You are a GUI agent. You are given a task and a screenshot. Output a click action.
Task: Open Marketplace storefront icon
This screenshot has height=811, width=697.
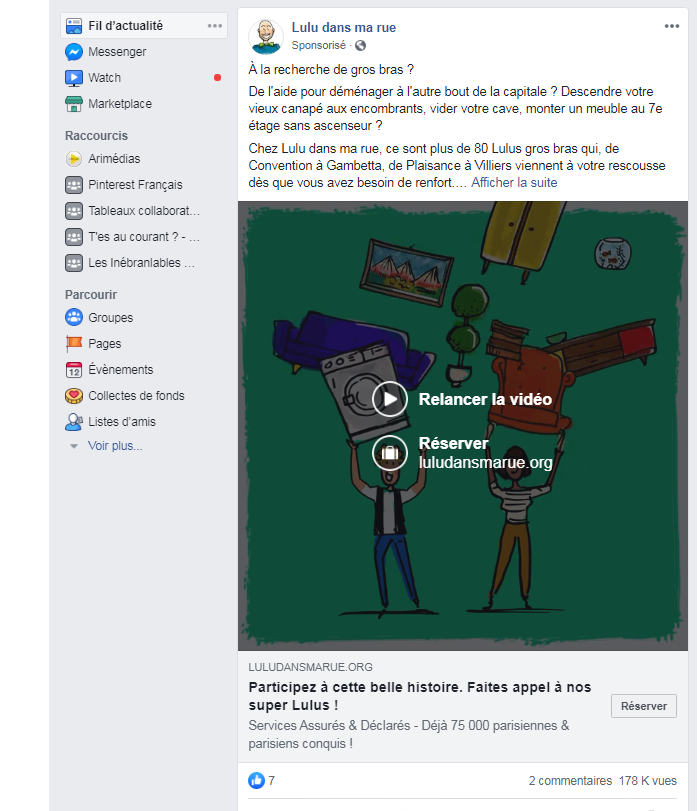tap(73, 104)
